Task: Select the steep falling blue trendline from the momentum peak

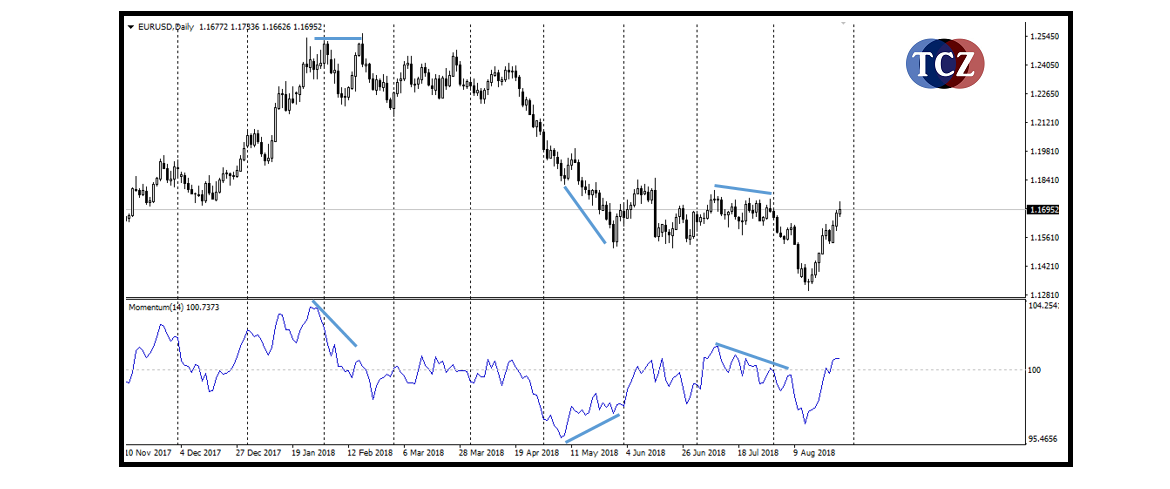Action: [x=335, y=323]
